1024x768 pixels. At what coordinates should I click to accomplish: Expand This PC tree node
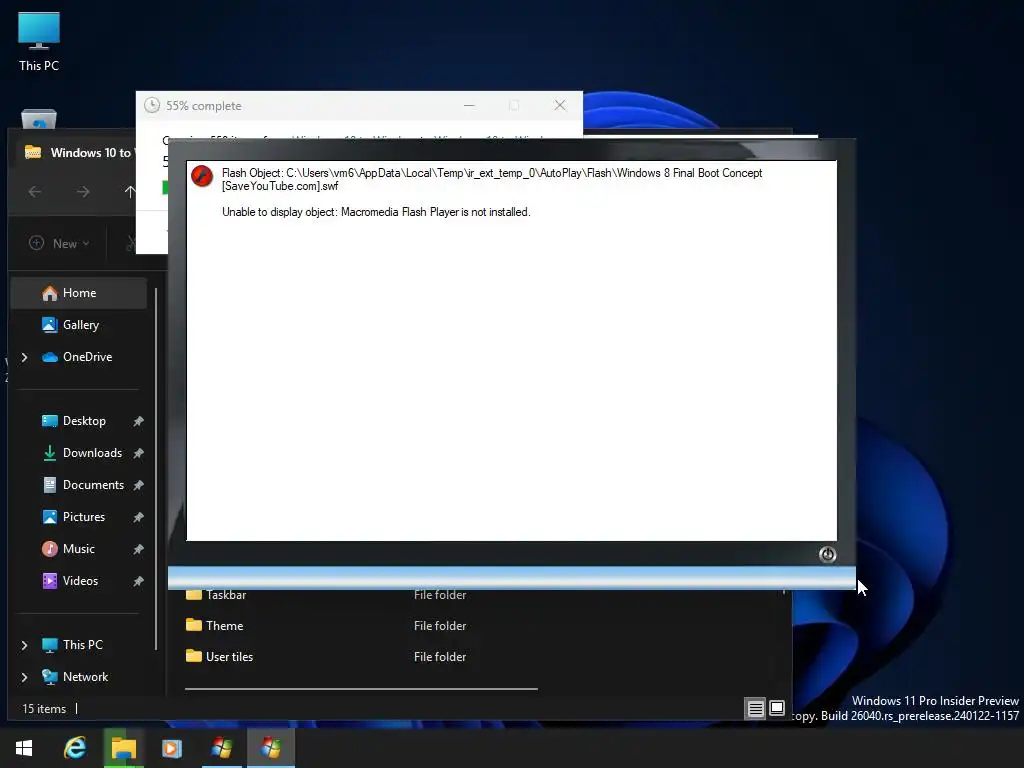pyautogui.click(x=24, y=645)
